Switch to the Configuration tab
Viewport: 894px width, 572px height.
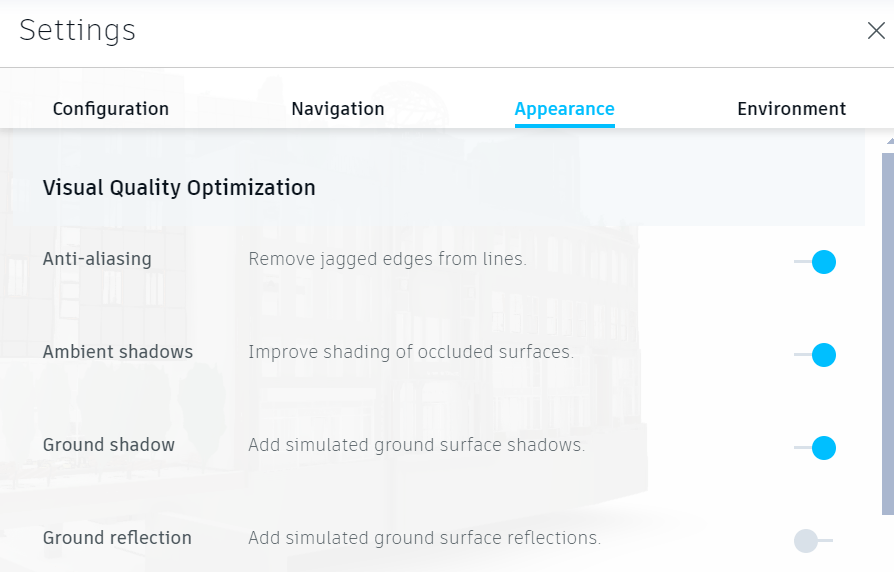pos(111,109)
